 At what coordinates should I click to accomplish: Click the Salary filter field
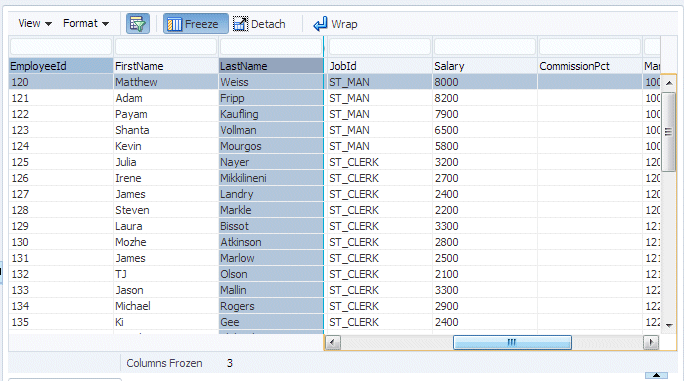coord(485,46)
